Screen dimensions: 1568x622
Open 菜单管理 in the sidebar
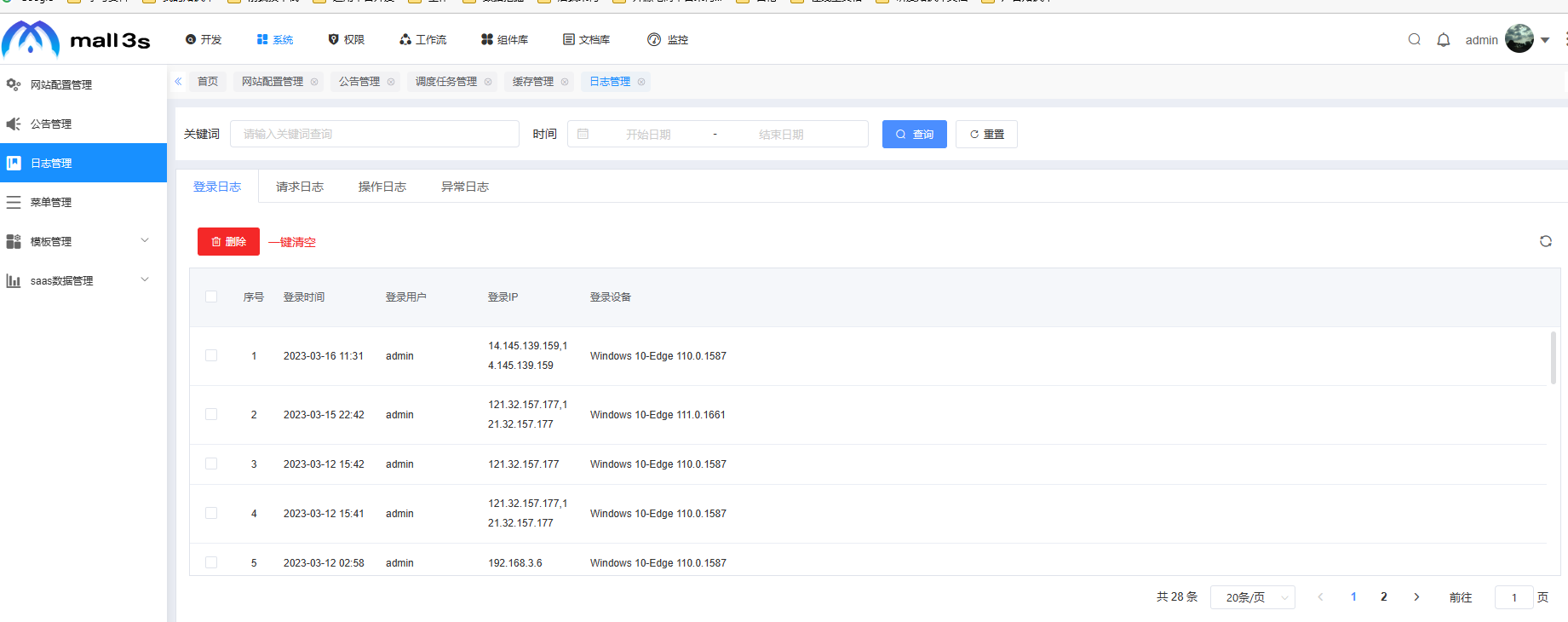[83, 202]
